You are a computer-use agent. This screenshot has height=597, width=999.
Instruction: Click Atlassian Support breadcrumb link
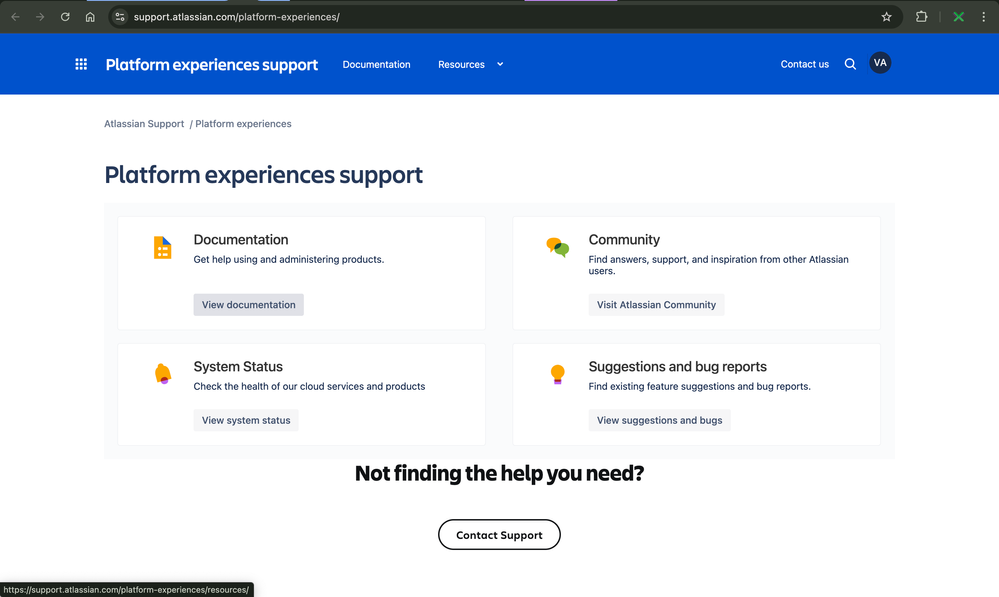point(144,124)
